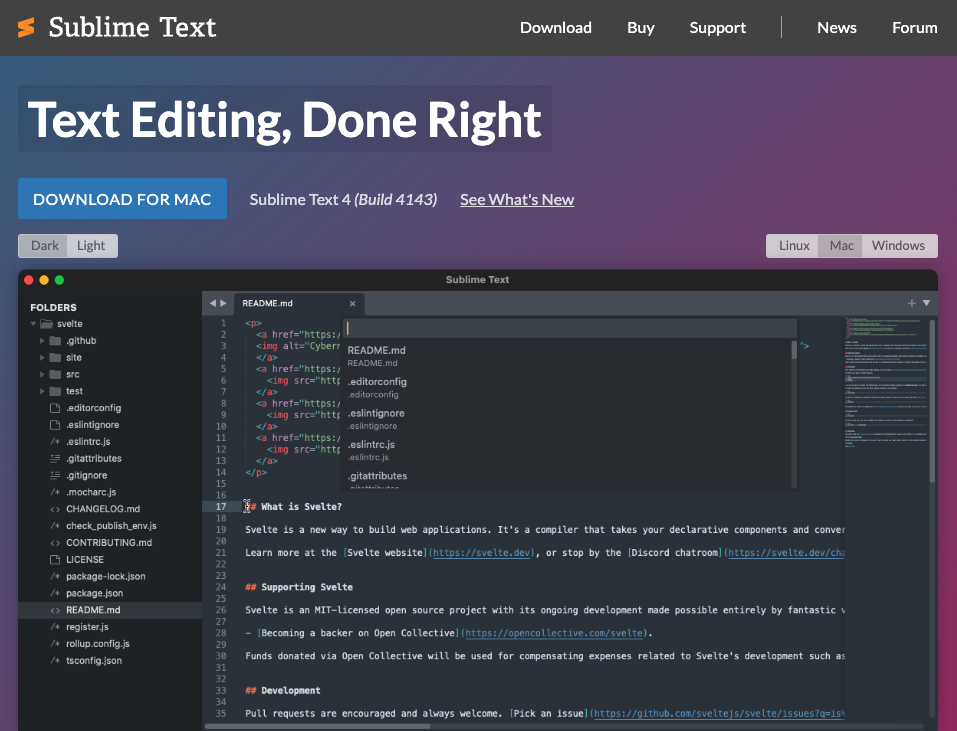Open the Buy page
957x731 pixels.
641,27
